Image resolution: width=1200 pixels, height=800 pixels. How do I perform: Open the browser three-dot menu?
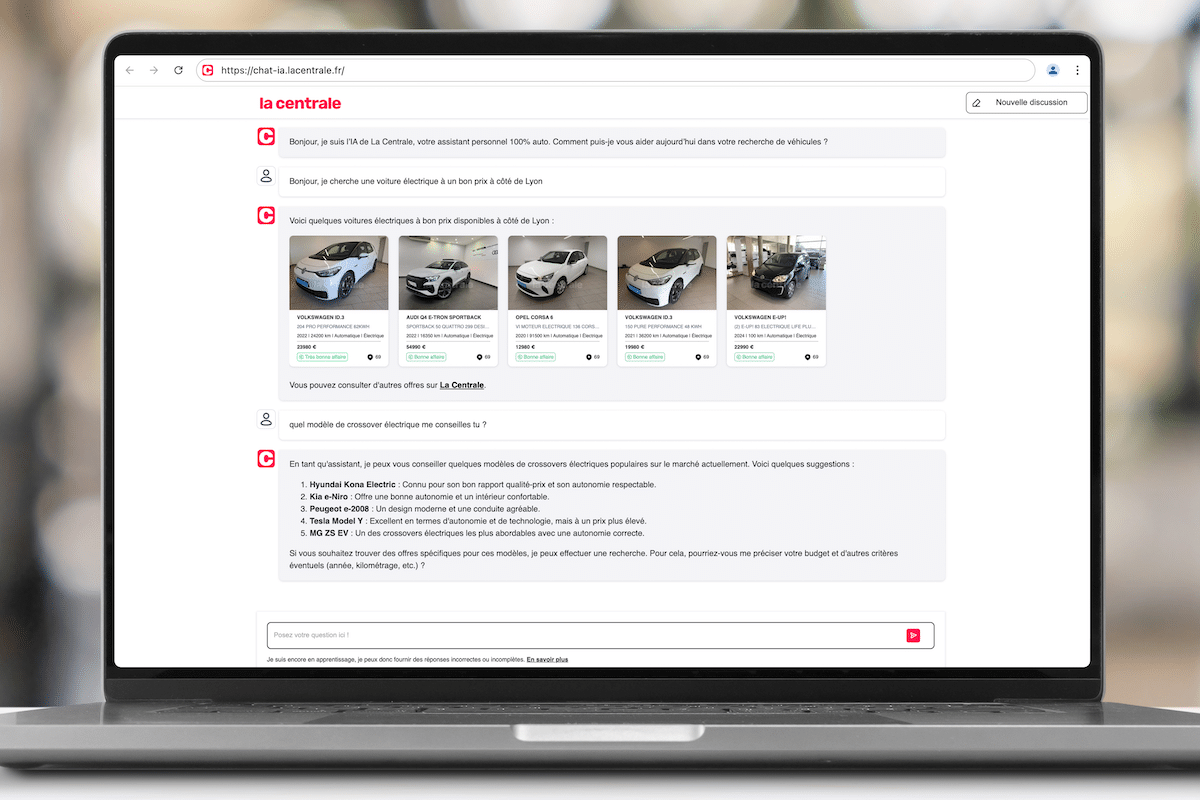tap(1077, 70)
